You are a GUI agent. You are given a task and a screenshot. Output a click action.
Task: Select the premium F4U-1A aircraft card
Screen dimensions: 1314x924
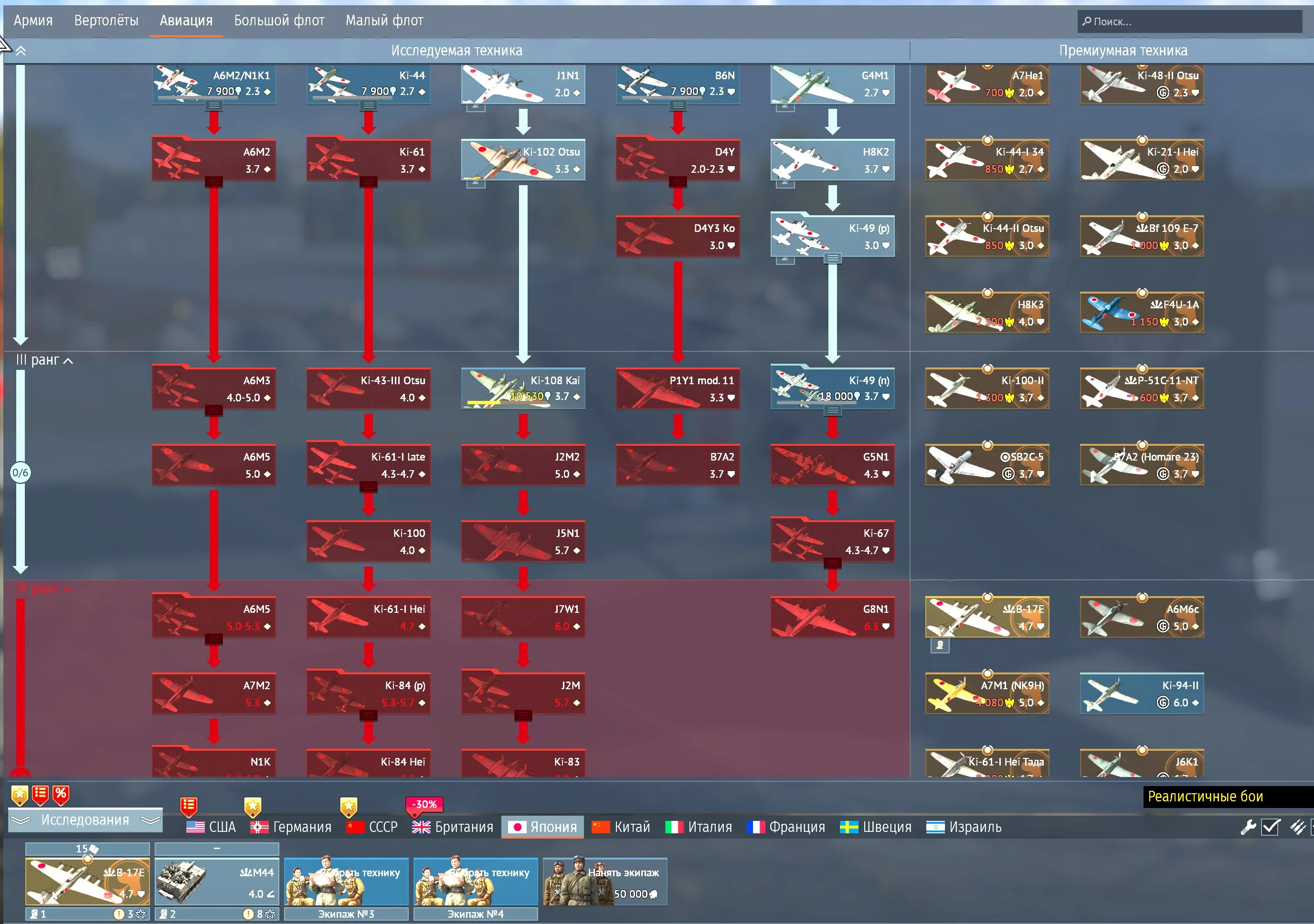coord(1141,313)
